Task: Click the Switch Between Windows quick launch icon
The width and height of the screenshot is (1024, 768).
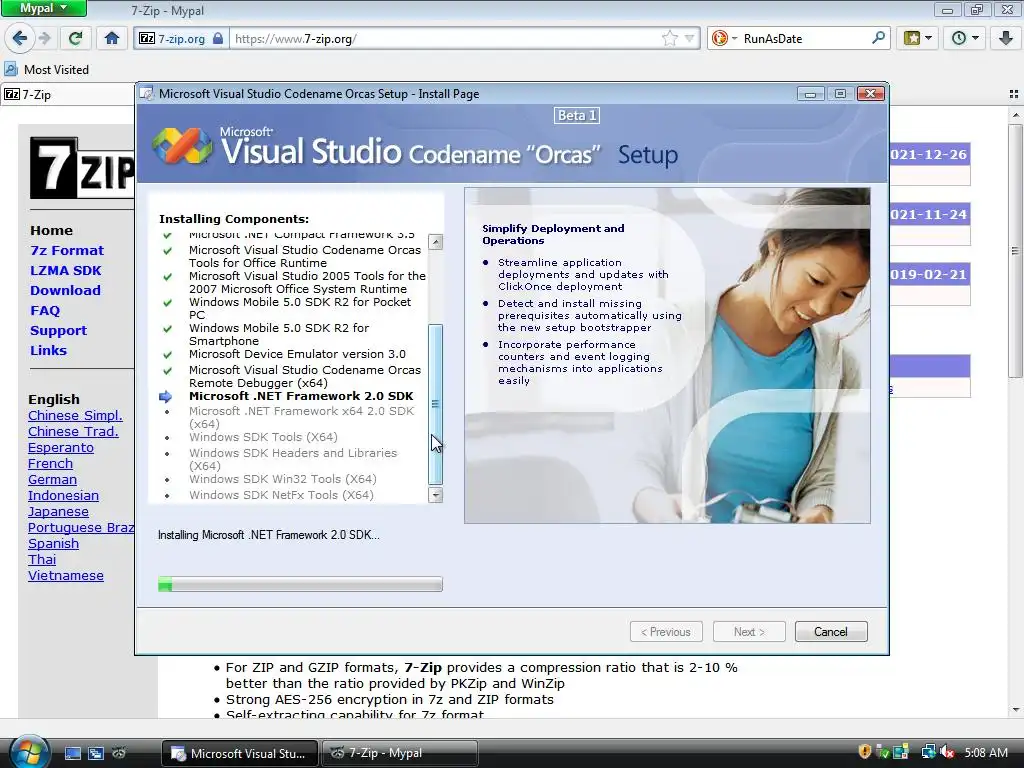Action: (95, 753)
